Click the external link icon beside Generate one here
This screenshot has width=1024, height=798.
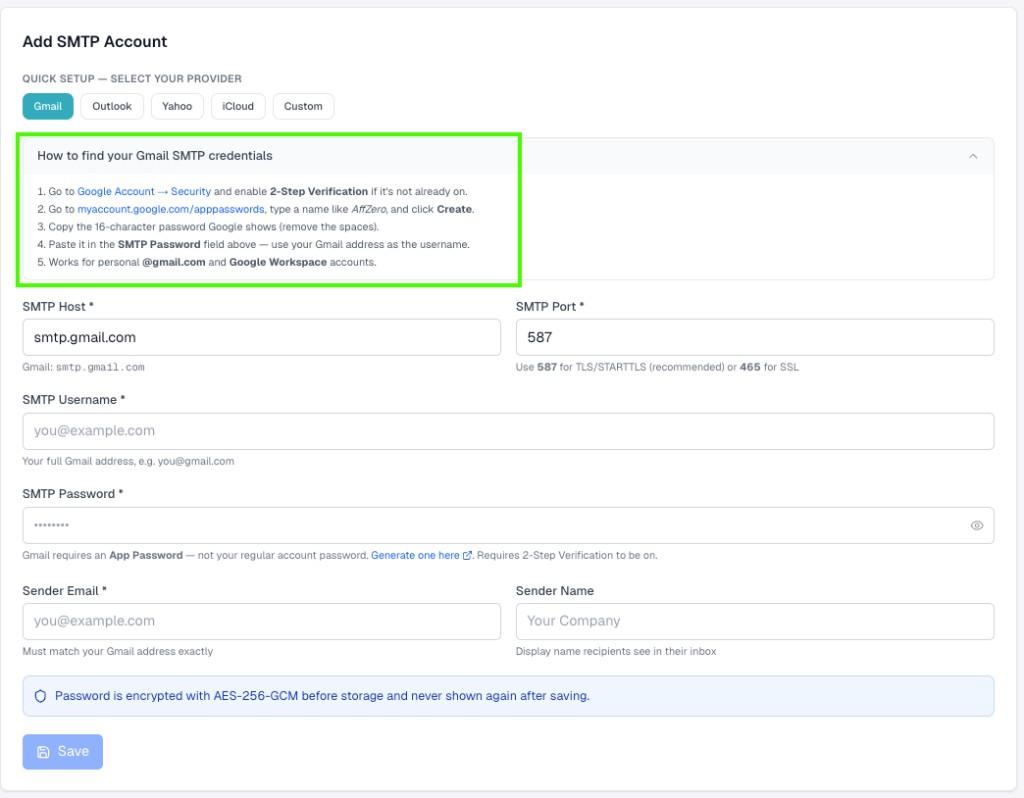[467, 556]
